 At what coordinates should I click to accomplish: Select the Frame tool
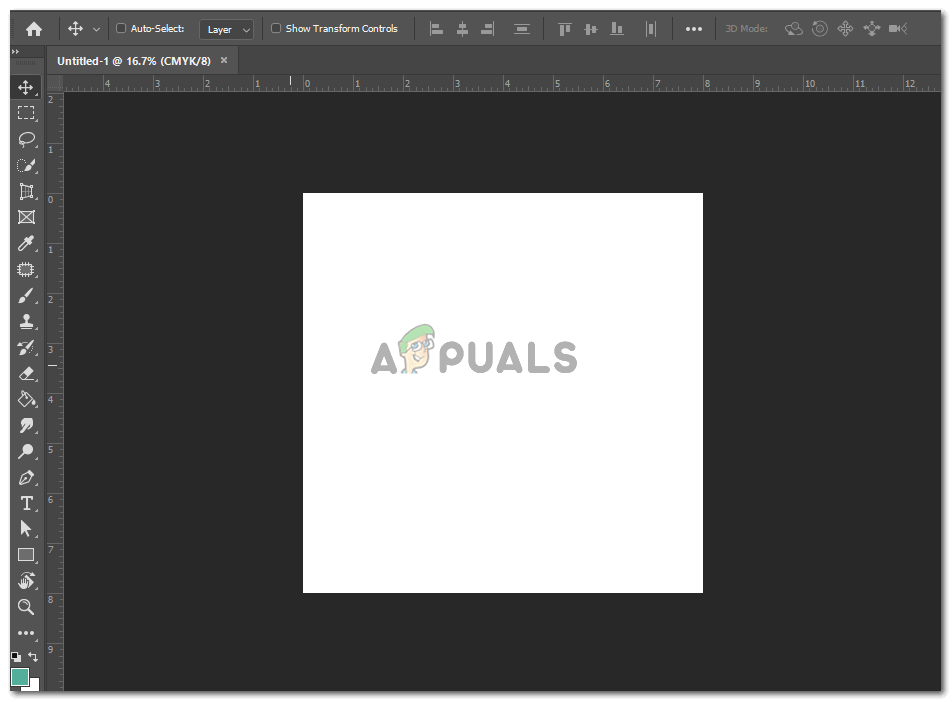[26, 217]
